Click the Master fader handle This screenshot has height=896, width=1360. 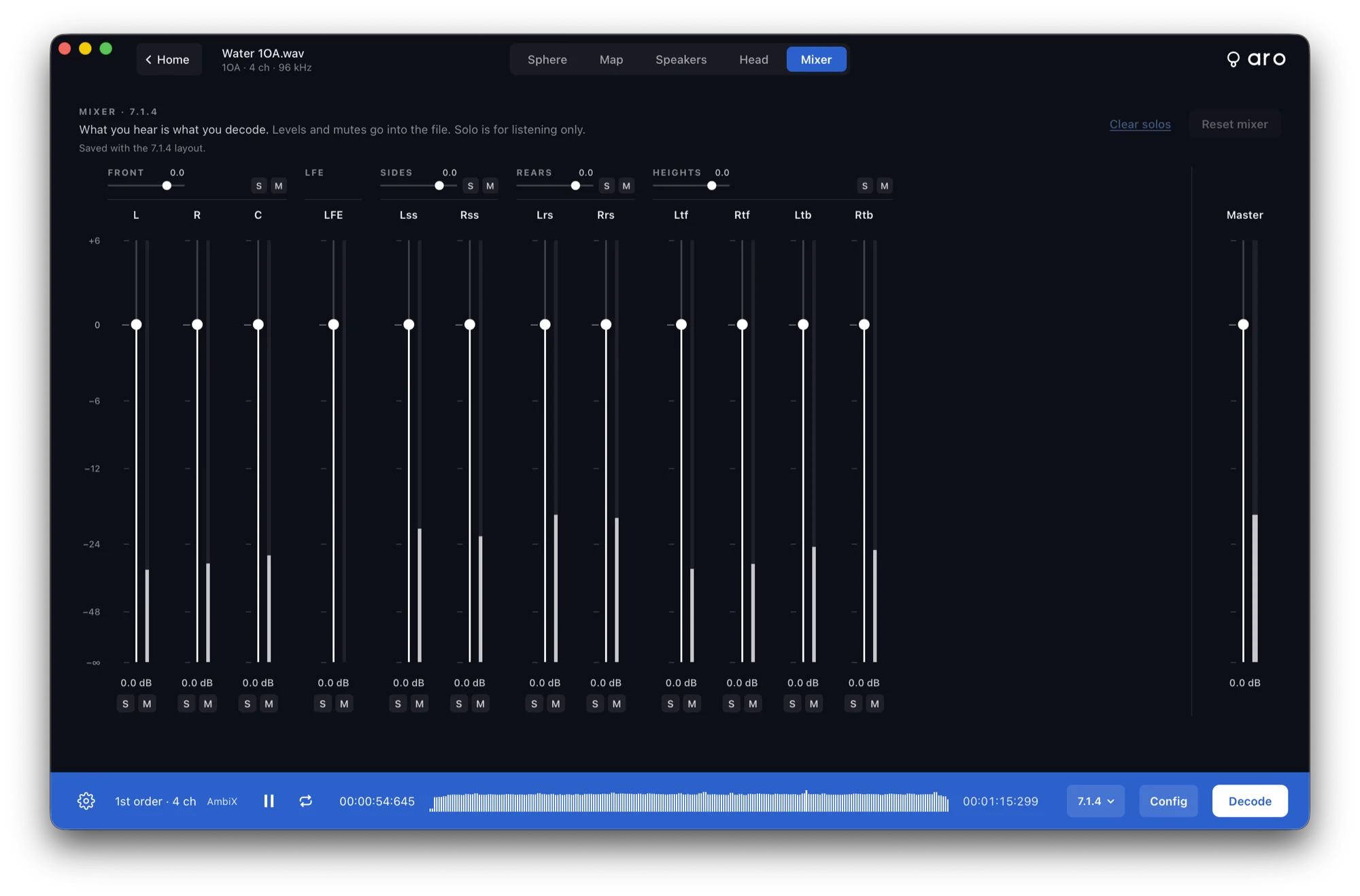click(1244, 324)
